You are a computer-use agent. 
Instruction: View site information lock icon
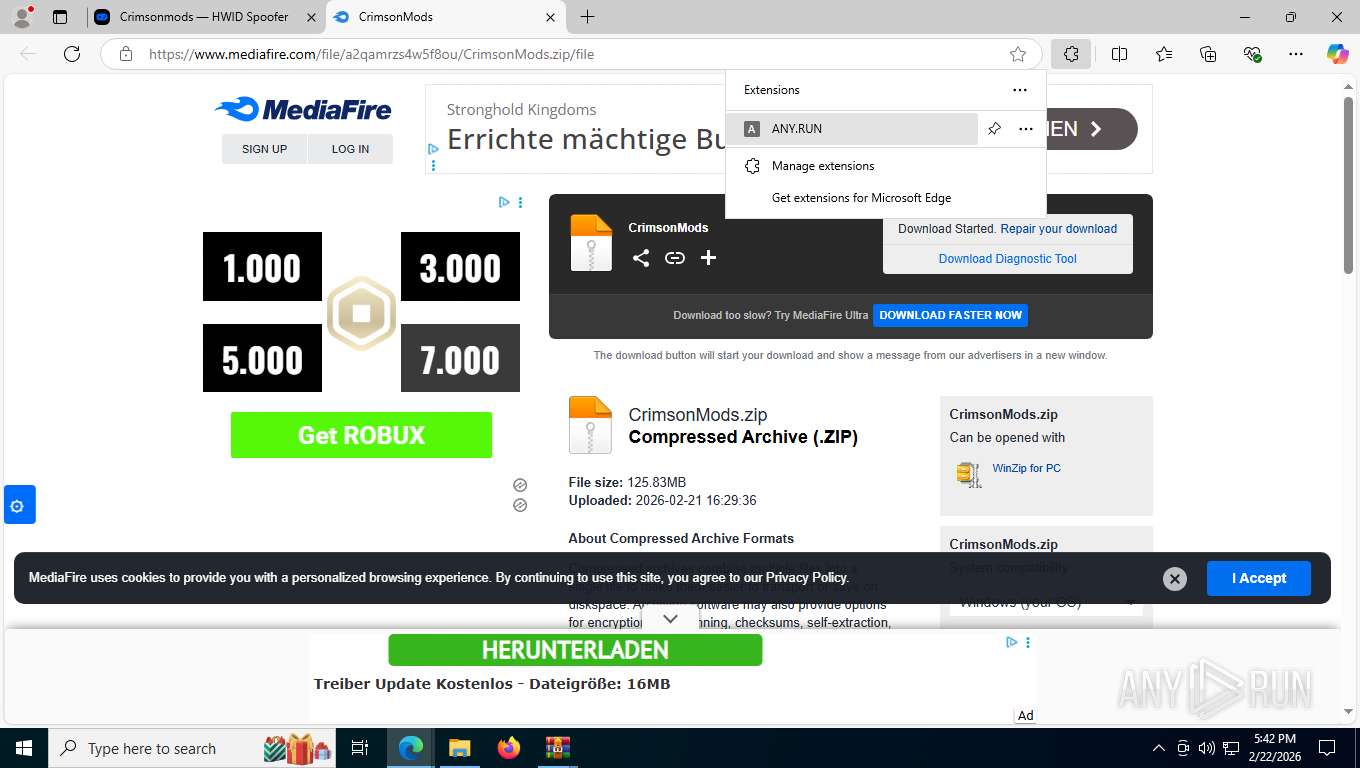(x=126, y=54)
